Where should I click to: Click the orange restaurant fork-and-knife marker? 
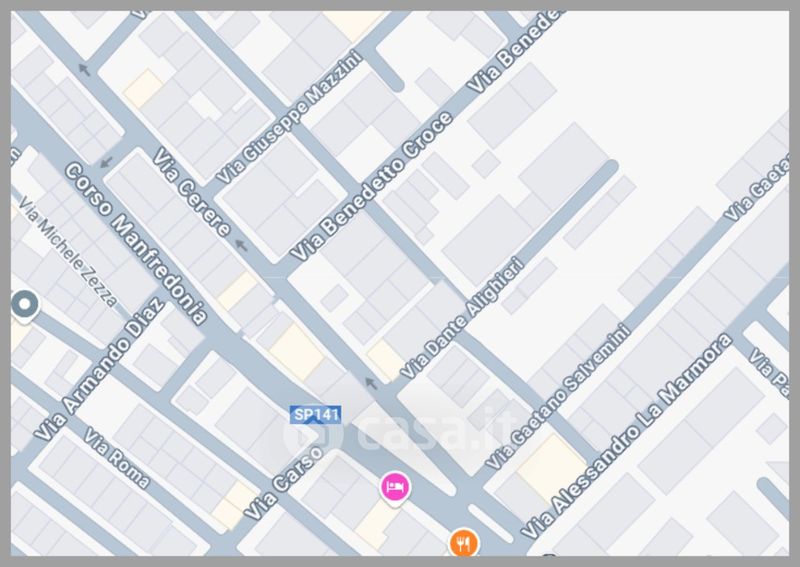coord(463,542)
